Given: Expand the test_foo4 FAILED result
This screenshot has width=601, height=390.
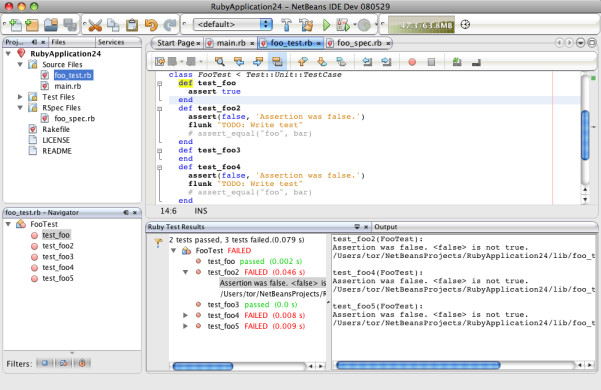Looking at the screenshot, I should (186, 315).
